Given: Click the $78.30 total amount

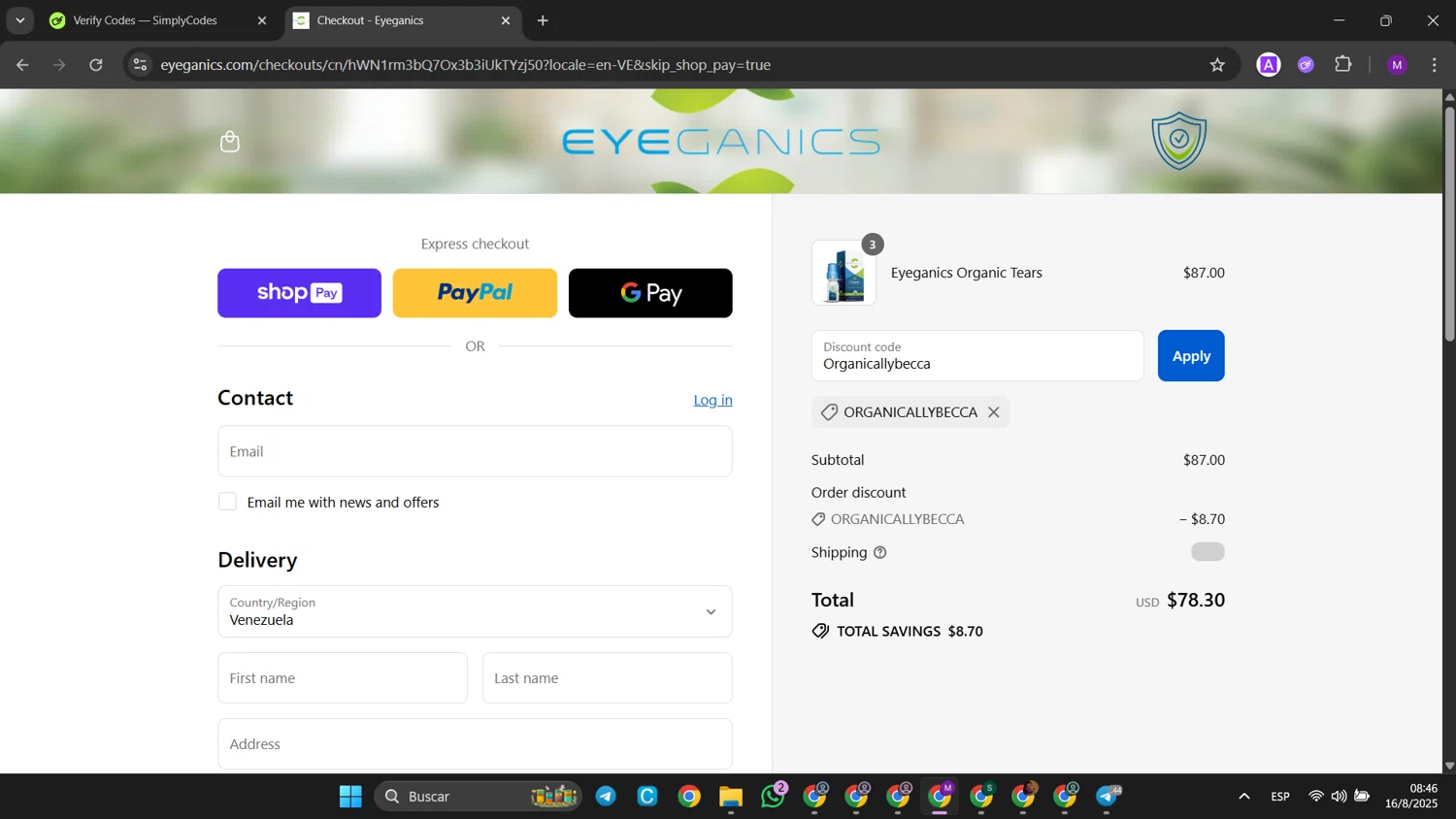Looking at the screenshot, I should click(1196, 601).
